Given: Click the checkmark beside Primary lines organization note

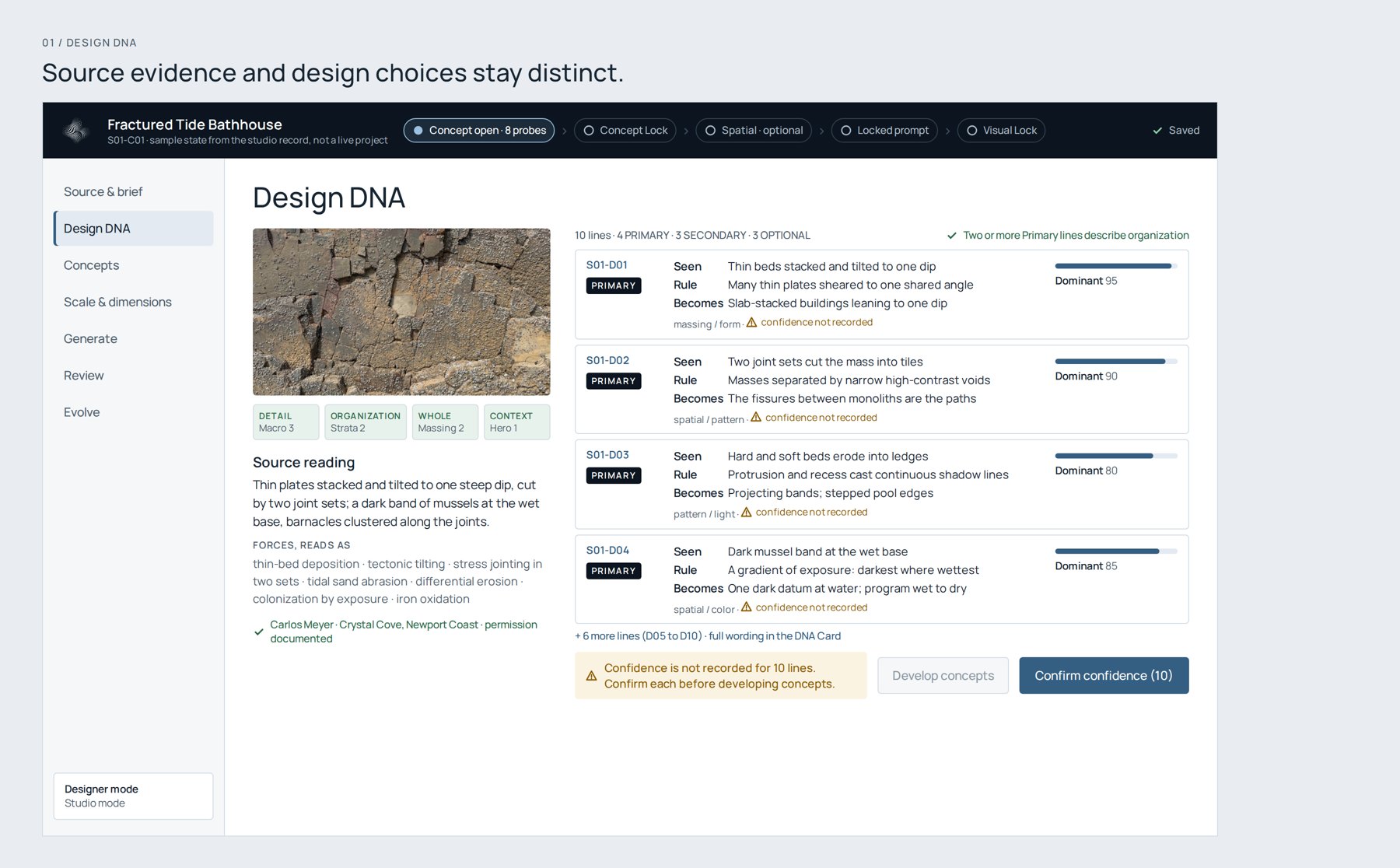Looking at the screenshot, I should point(951,236).
